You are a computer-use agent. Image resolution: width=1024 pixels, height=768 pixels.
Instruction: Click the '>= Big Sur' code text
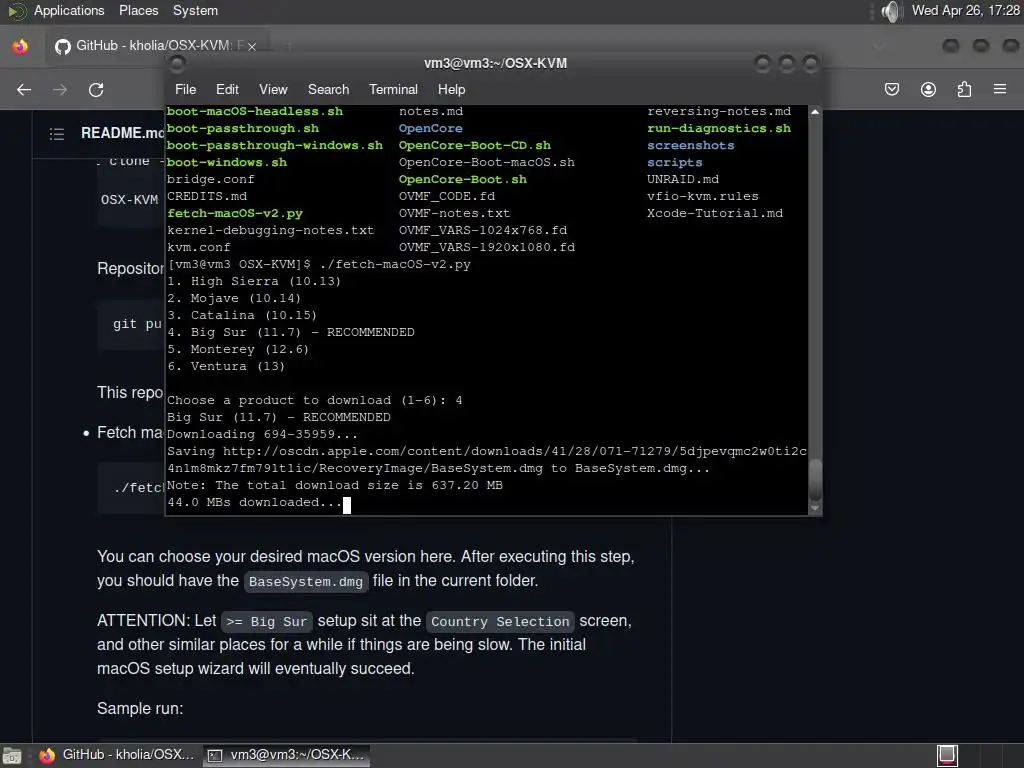(266, 622)
